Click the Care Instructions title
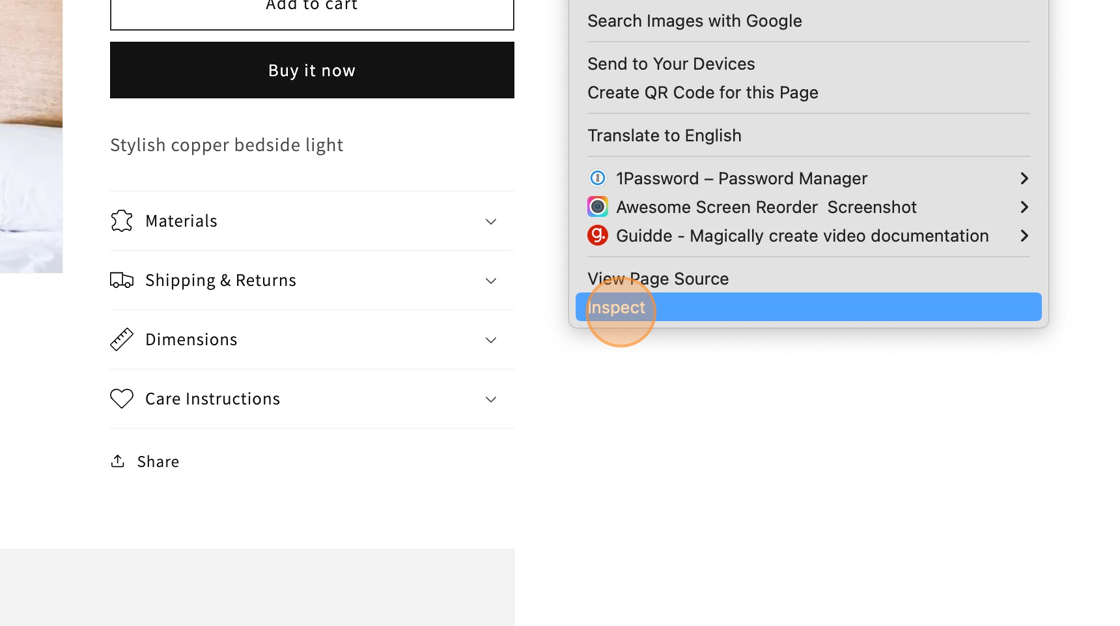The image size is (1120, 626). (x=213, y=398)
